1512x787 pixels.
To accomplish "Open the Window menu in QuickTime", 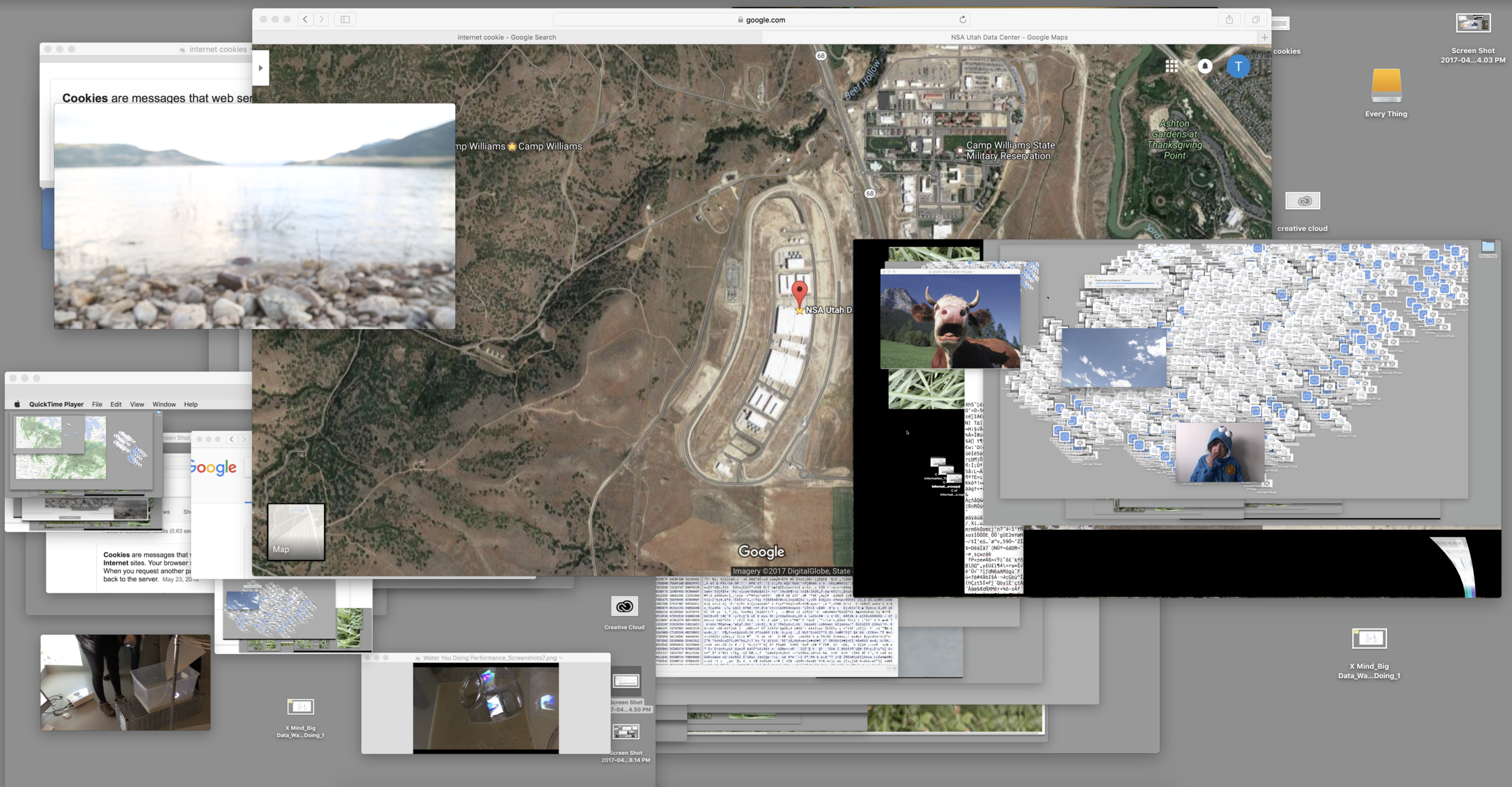I will coord(164,404).
